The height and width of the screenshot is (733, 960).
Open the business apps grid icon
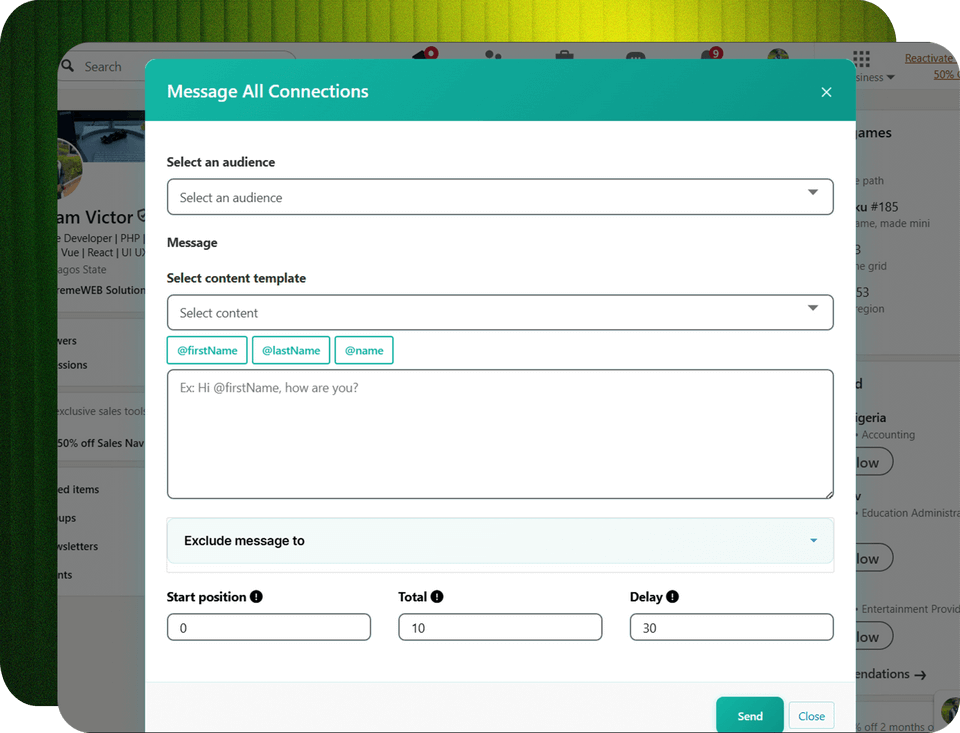tap(861, 59)
